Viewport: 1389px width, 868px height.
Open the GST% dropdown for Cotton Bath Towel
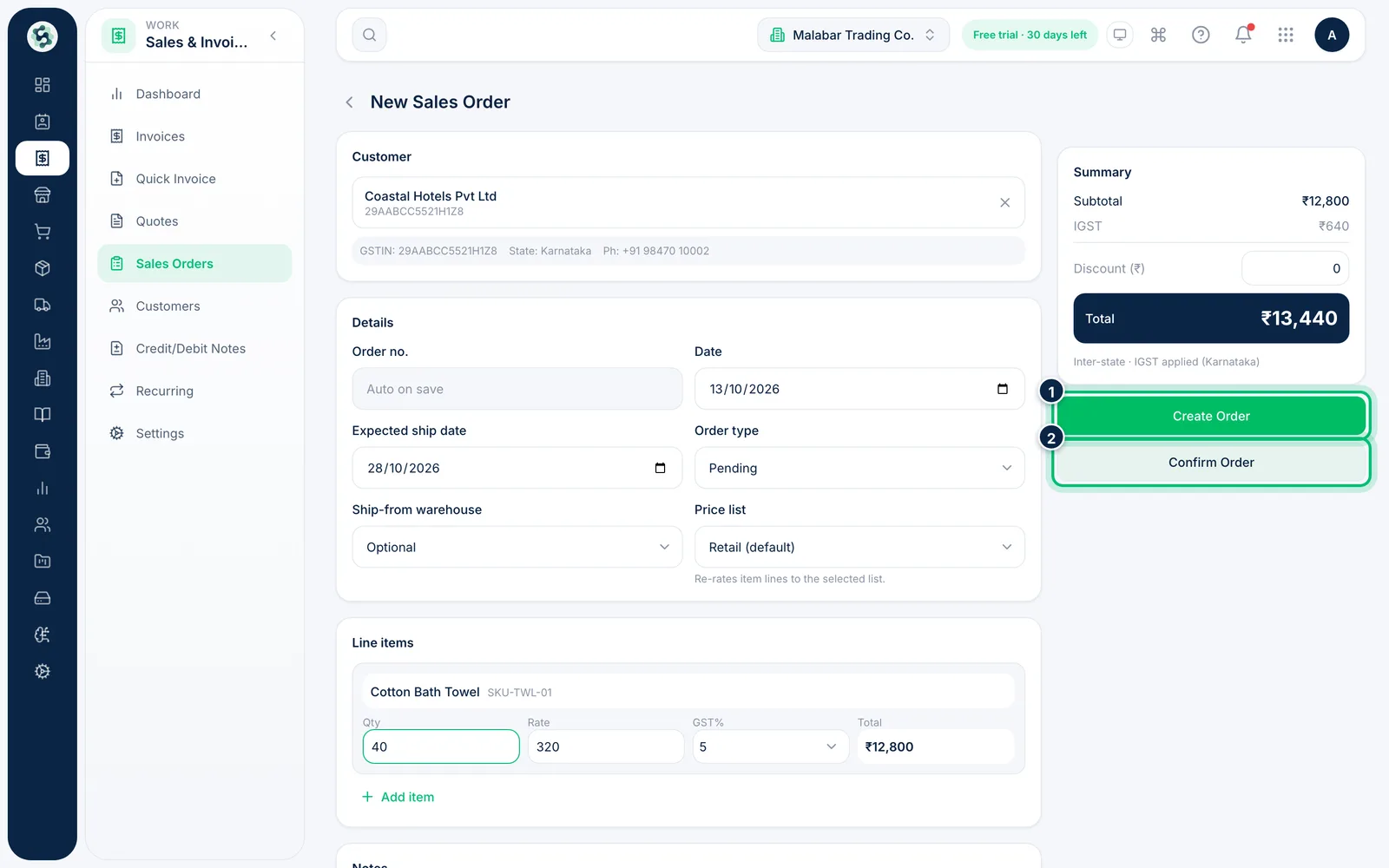[770, 746]
